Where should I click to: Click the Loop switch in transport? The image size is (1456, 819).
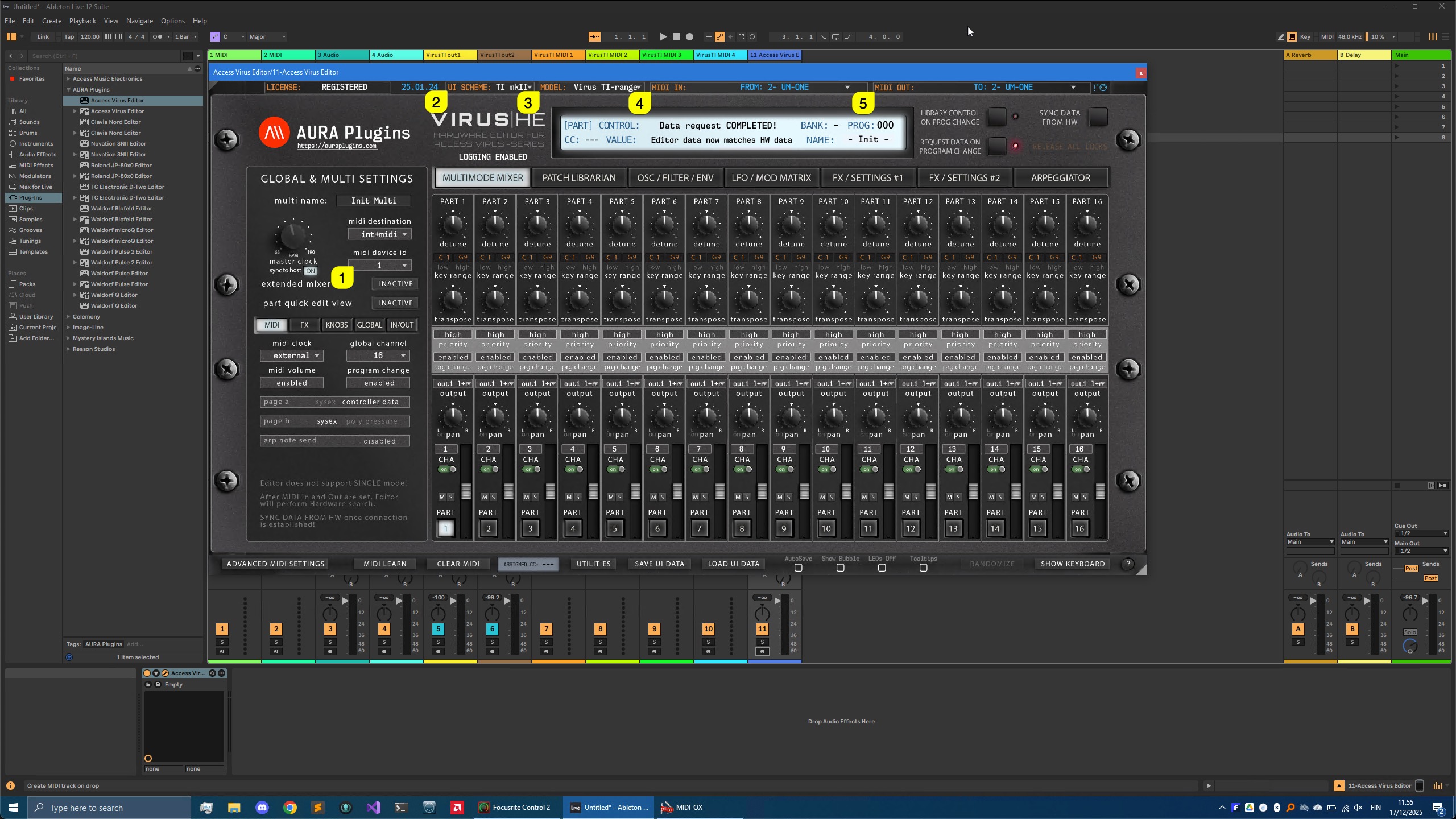[835, 36]
